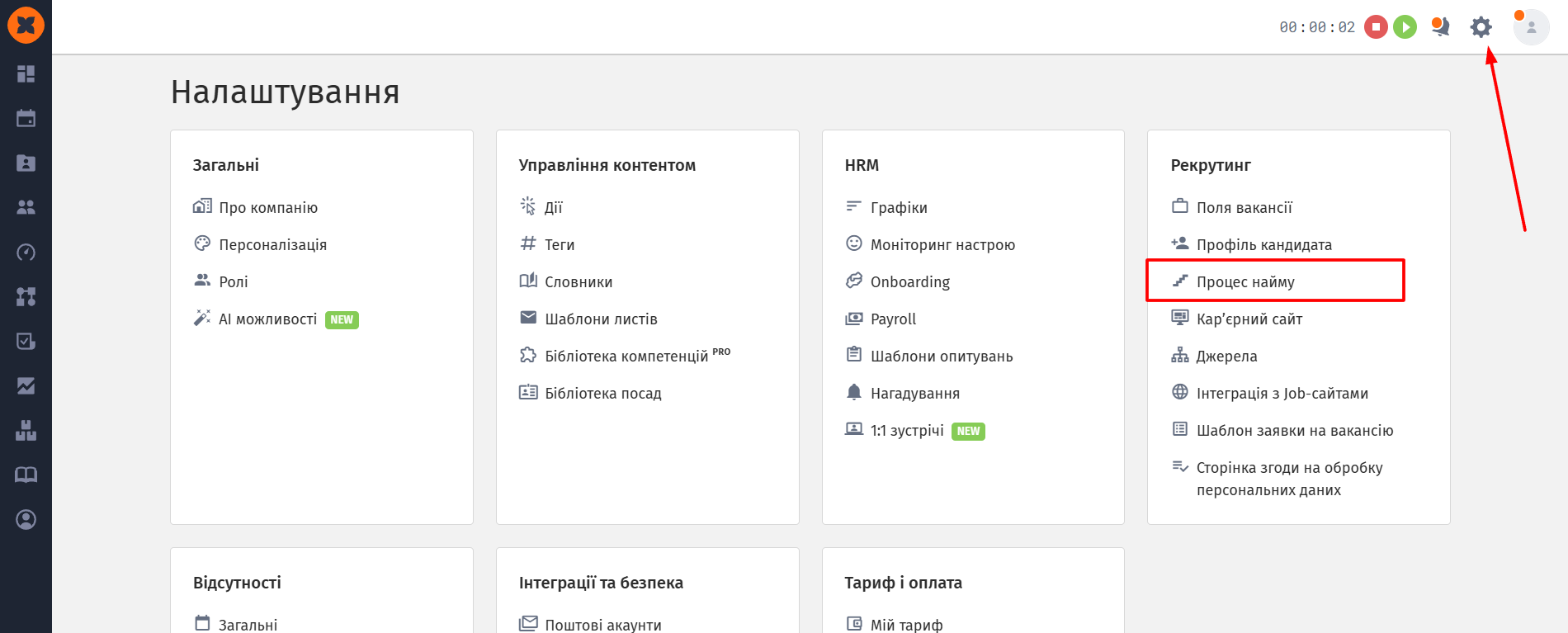The image size is (1568, 633).
Task: Open the user account circle icon in sidebar
Action: pos(26,519)
